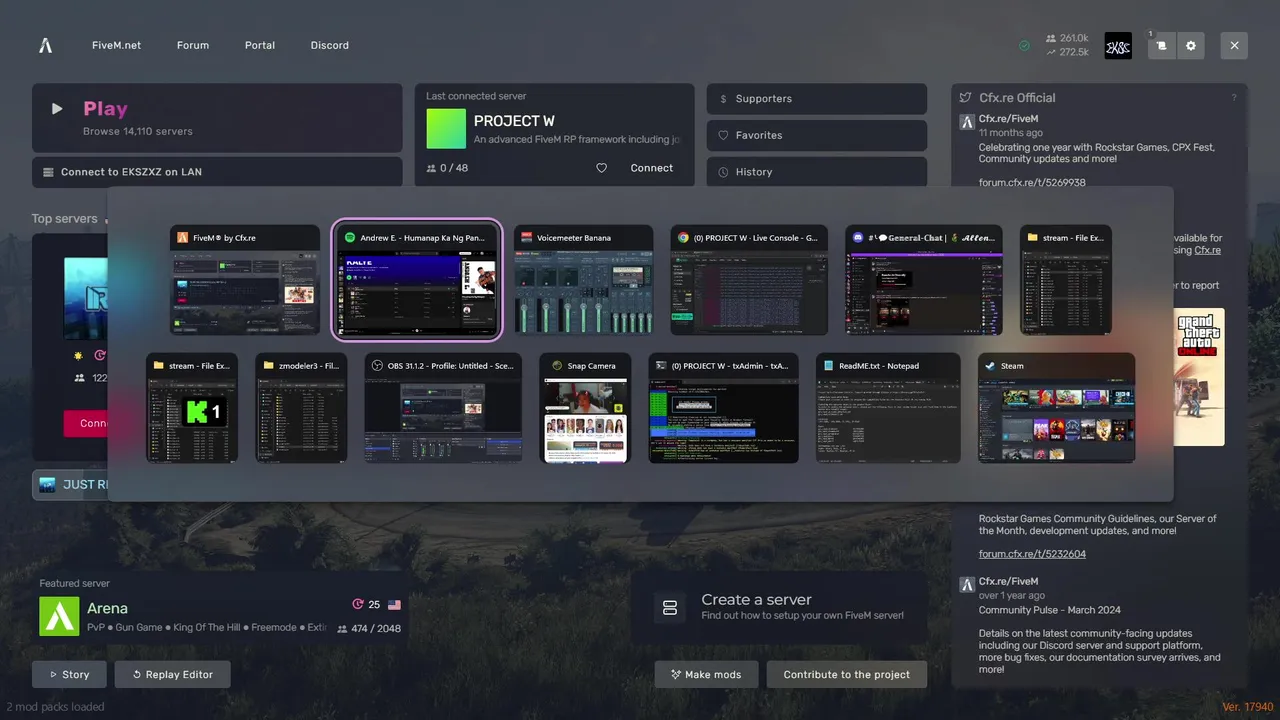Select ReadME.txt Notepad window thumbnail
The width and height of the screenshot is (1280, 720).
(x=888, y=408)
